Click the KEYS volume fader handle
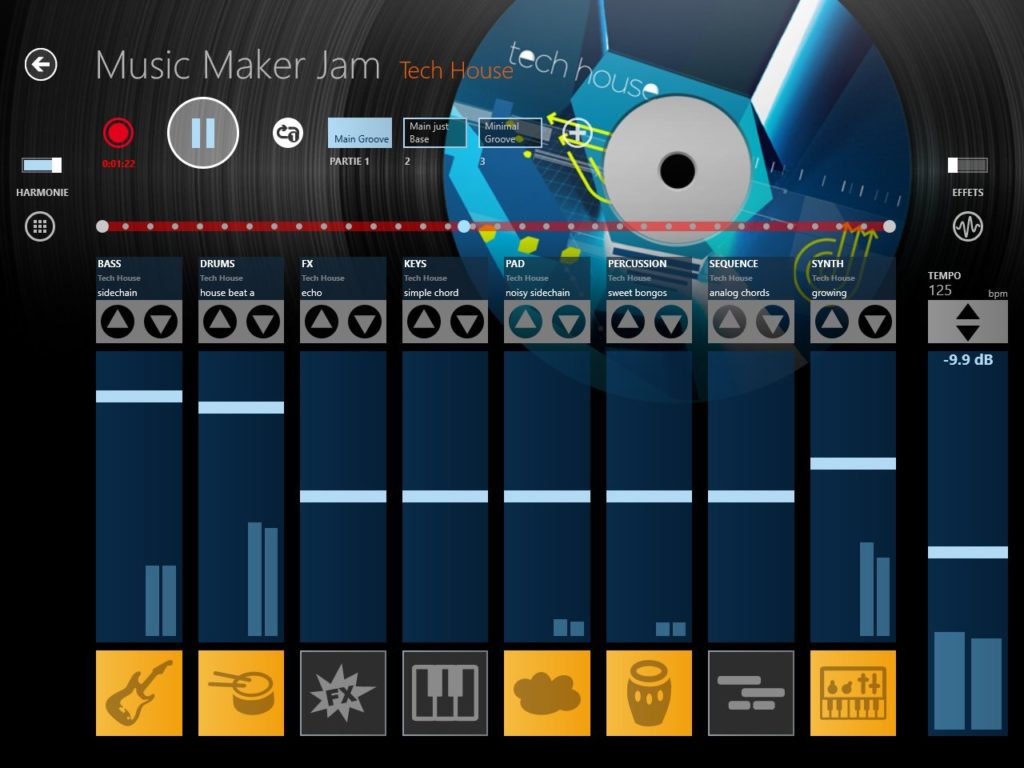Screen dimensions: 1024x768 click(x=445, y=496)
